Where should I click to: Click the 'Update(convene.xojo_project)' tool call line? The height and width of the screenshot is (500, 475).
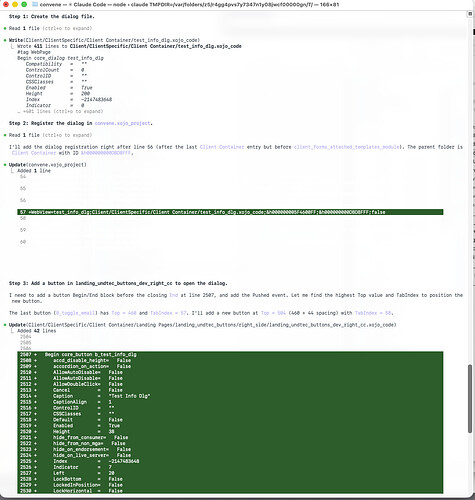[48, 165]
